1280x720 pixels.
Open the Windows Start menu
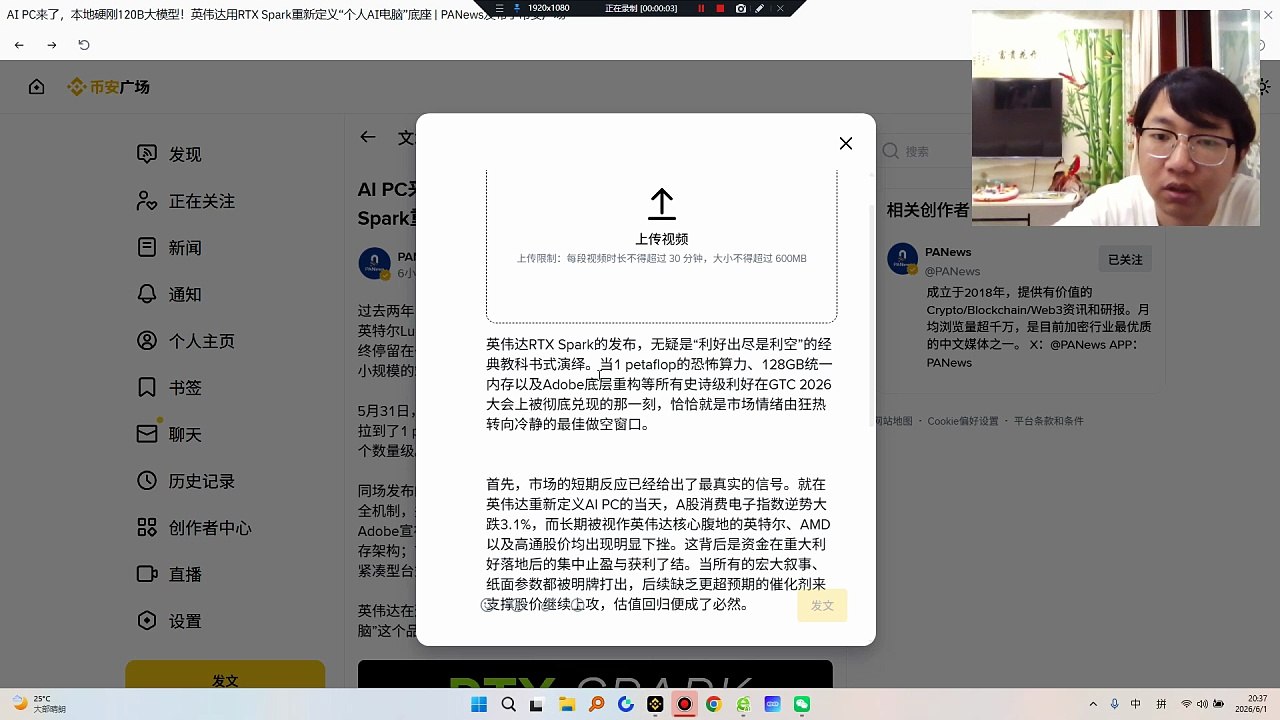(x=479, y=704)
